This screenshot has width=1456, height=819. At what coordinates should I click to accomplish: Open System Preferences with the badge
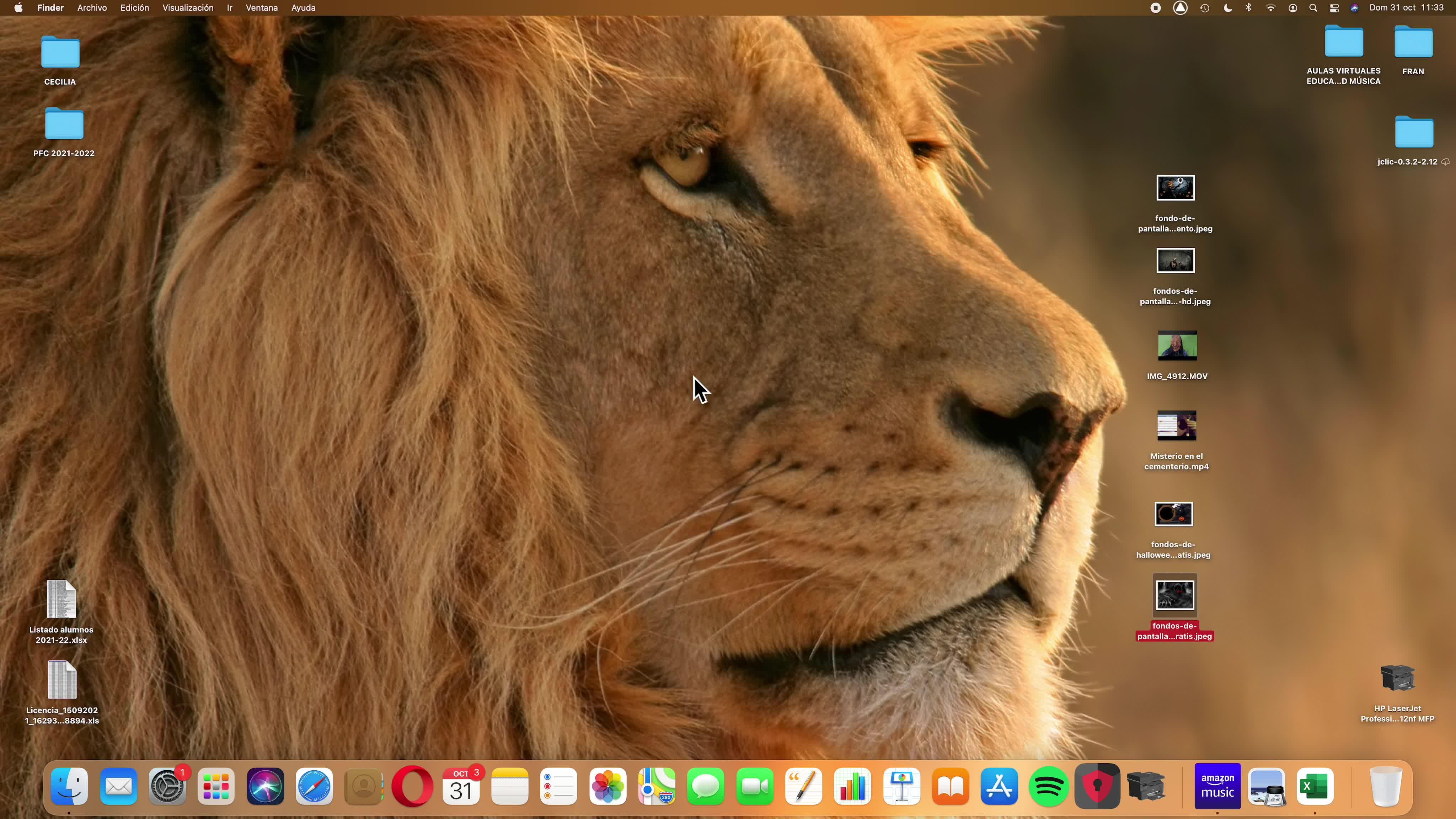(x=167, y=786)
